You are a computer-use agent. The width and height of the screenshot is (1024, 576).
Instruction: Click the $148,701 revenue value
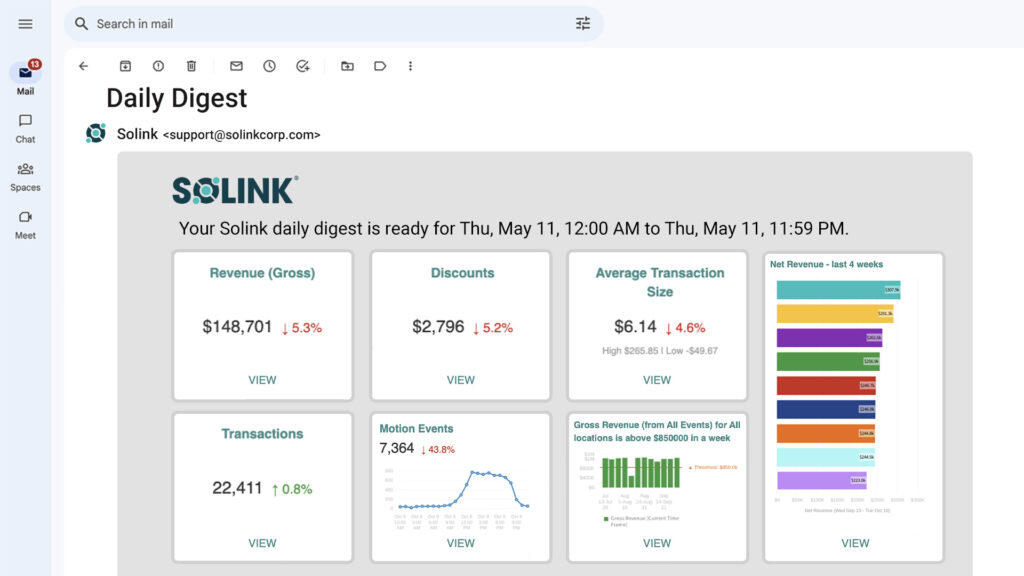point(237,327)
